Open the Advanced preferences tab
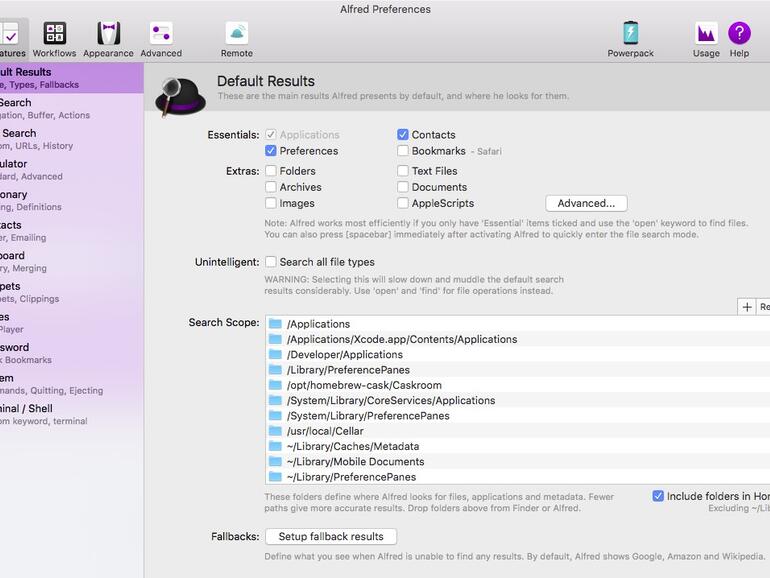Viewport: 770px width, 578px height. coord(161,39)
